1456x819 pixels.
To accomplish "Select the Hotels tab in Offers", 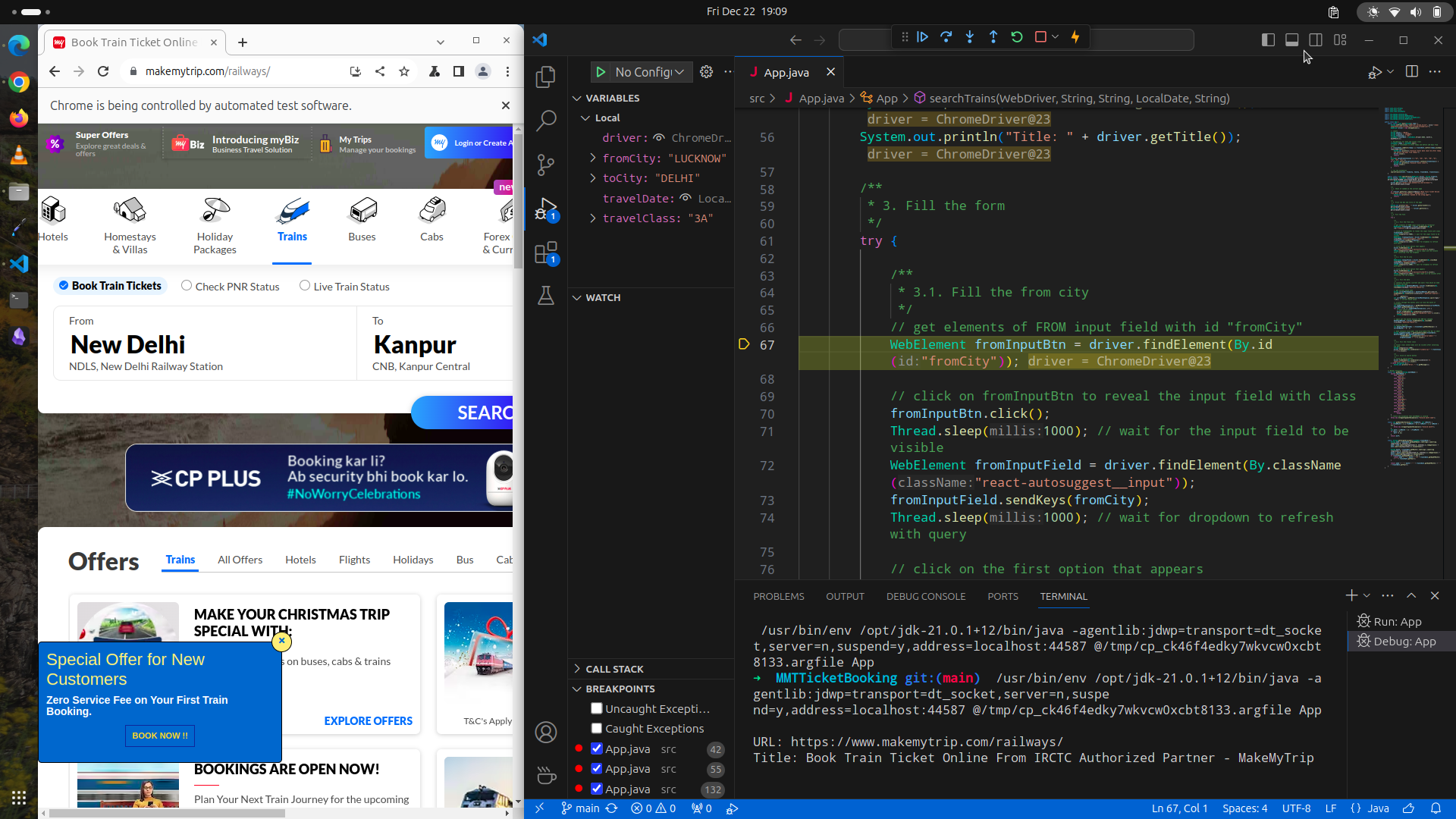I will [300, 560].
